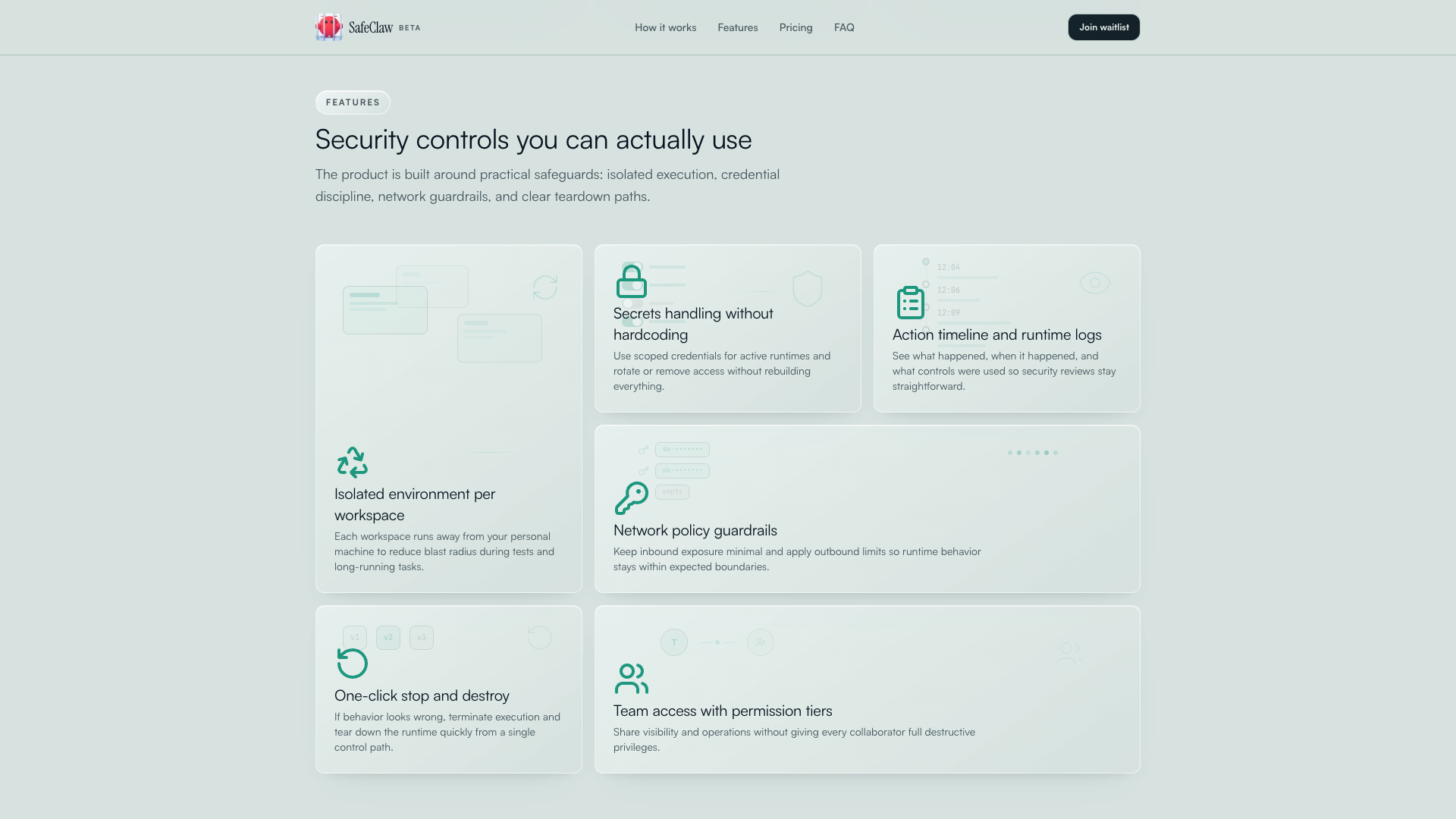Click the green undo arrow on One-click stop card
The height and width of the screenshot is (819, 1456).
(351, 663)
